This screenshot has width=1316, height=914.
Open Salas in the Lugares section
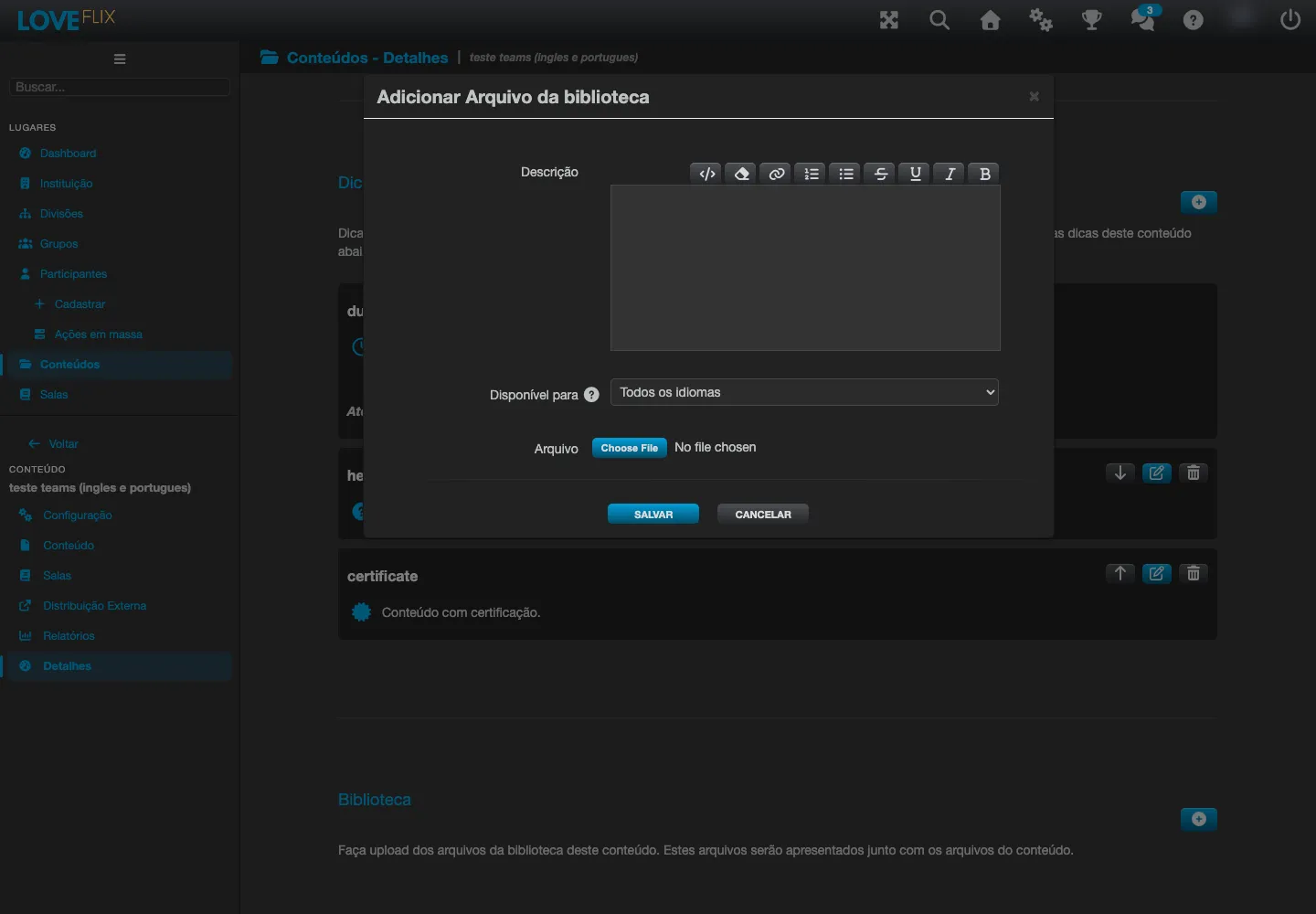point(54,395)
